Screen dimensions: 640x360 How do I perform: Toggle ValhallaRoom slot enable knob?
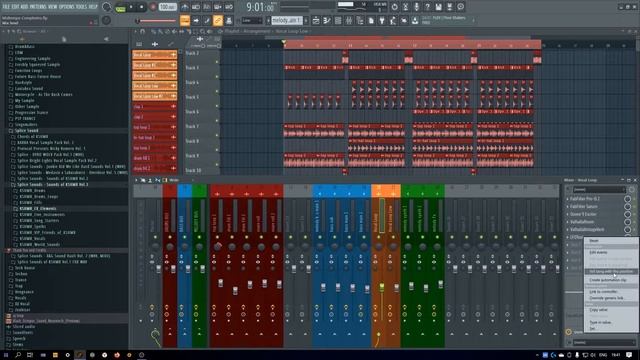[627, 222]
